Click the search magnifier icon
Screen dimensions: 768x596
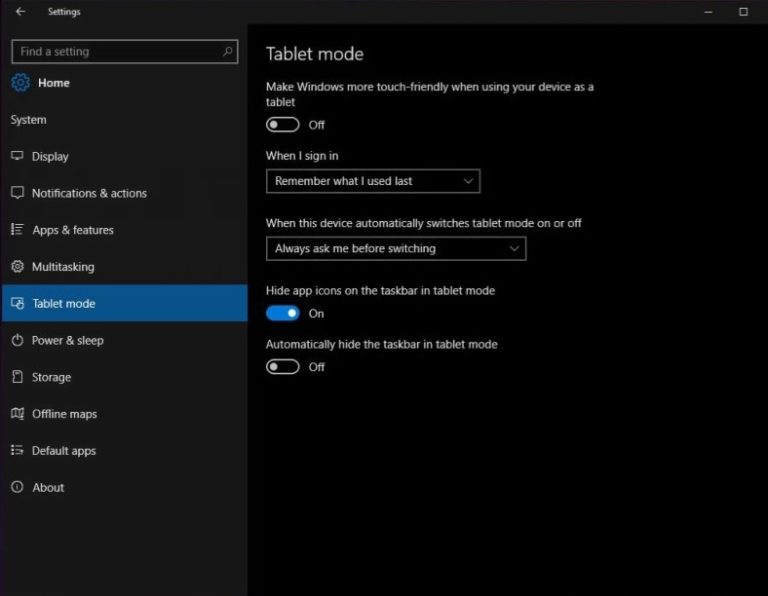coord(228,51)
